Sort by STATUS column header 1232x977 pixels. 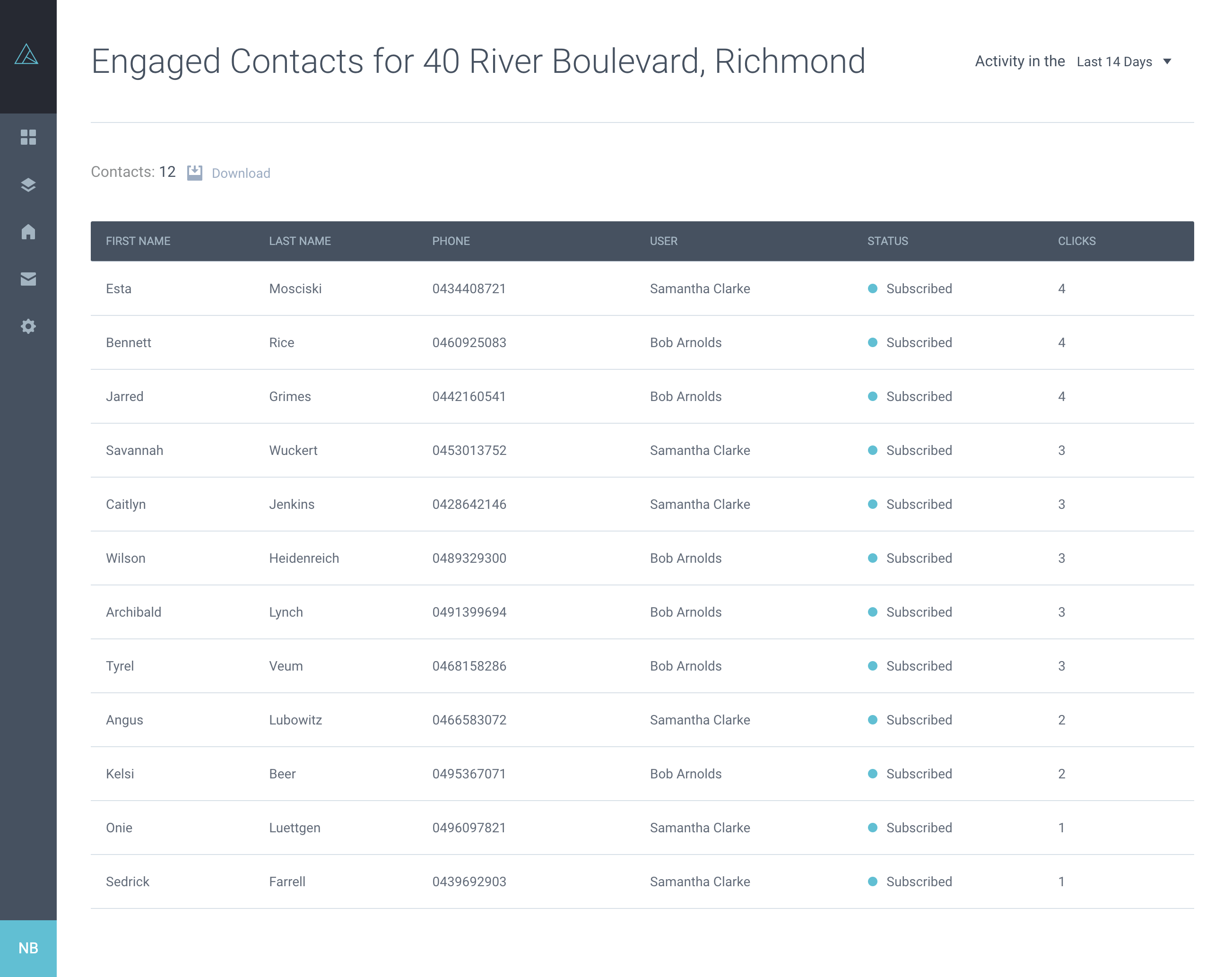coord(887,241)
